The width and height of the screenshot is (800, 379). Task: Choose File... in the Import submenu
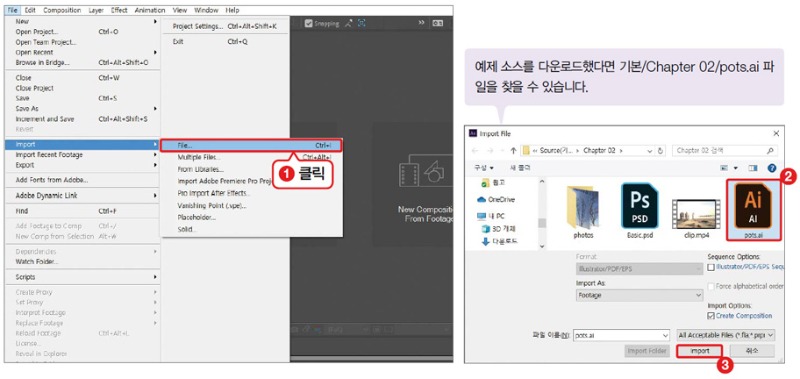click(251, 145)
